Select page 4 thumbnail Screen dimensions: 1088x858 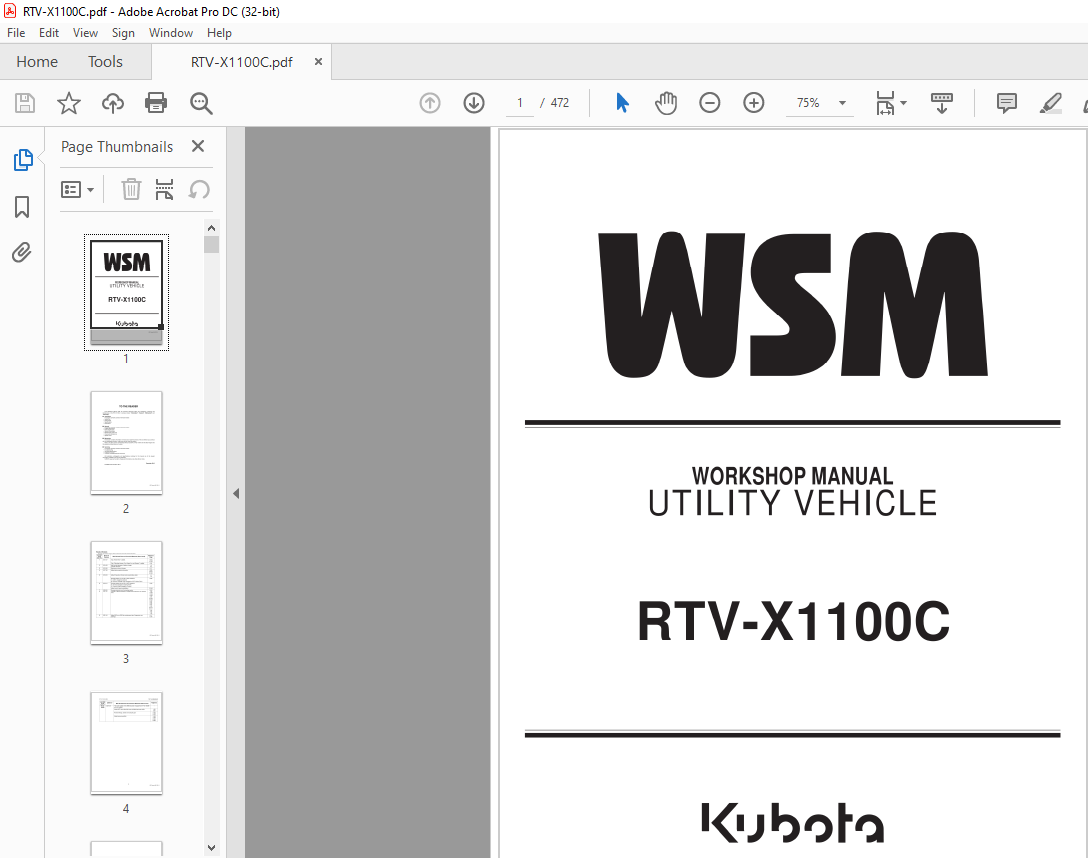pyautogui.click(x=126, y=743)
